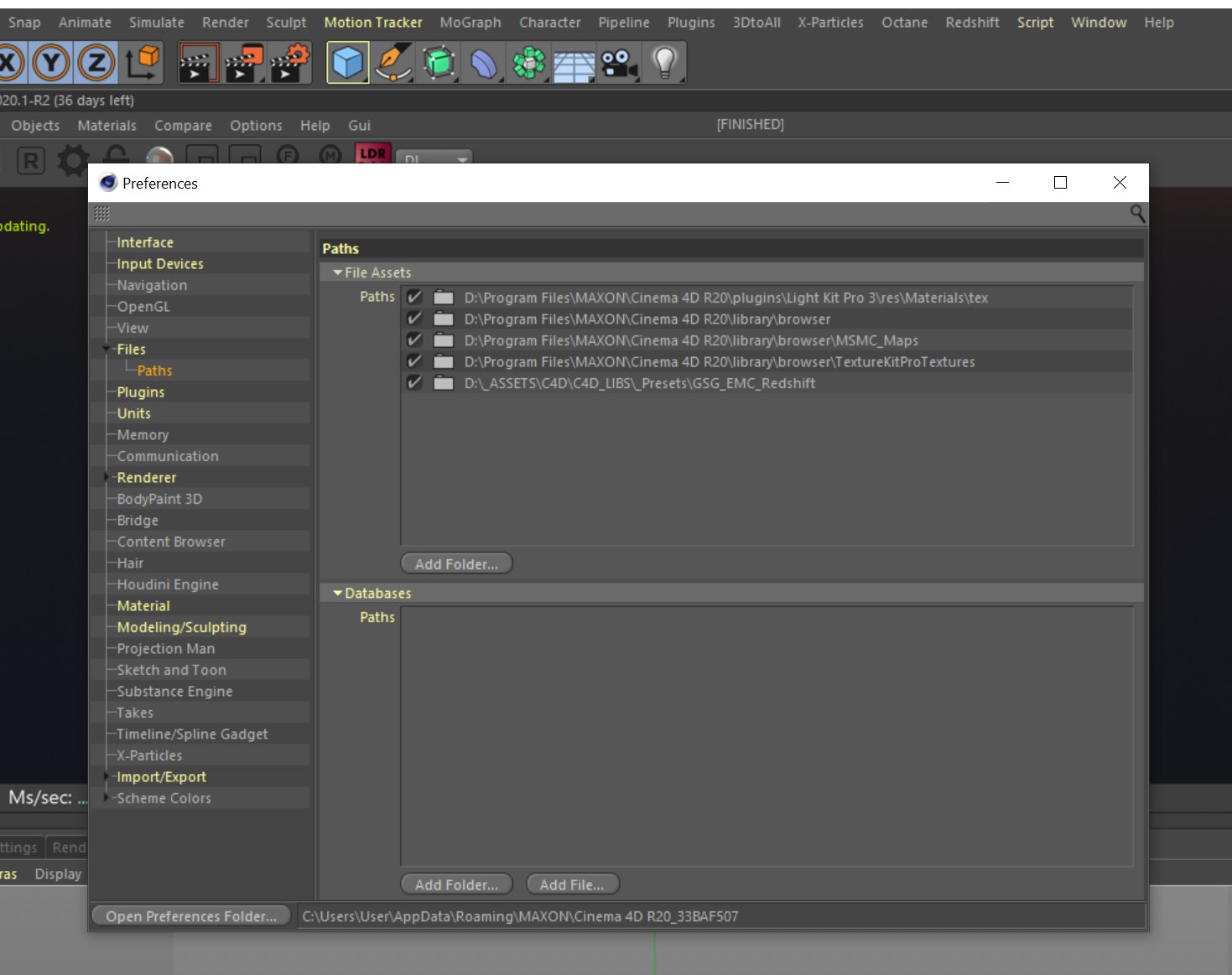Click the red LDR icon
1232x975 pixels.
click(x=373, y=154)
